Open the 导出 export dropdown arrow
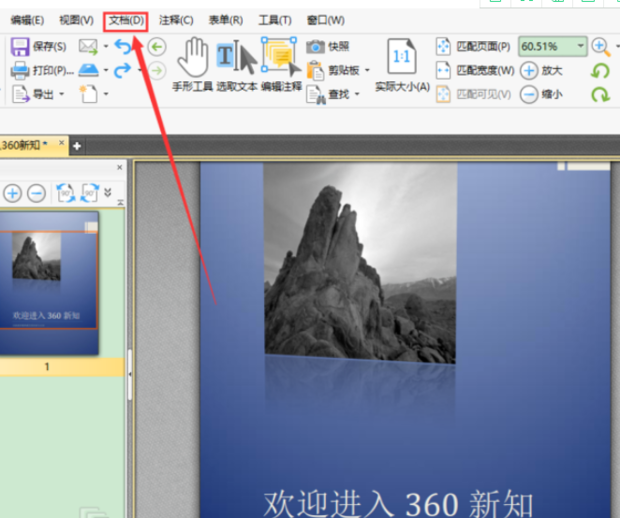Viewport: 620px width, 518px height. coord(61,94)
